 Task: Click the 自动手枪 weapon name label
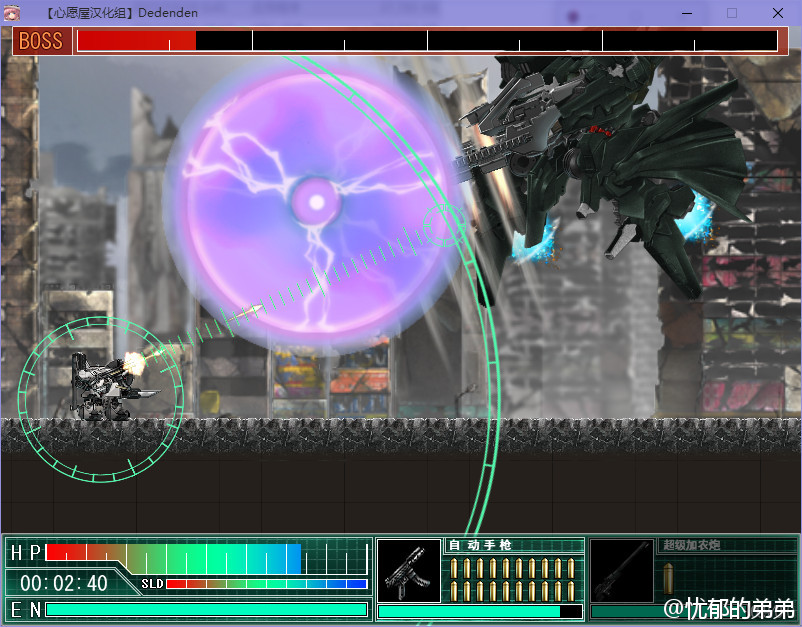(481, 545)
